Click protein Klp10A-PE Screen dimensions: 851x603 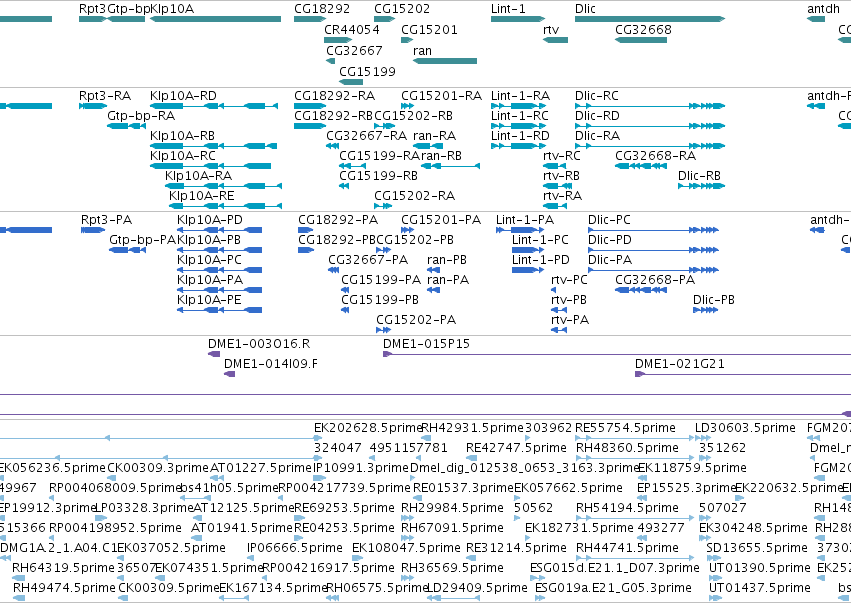coord(219,310)
